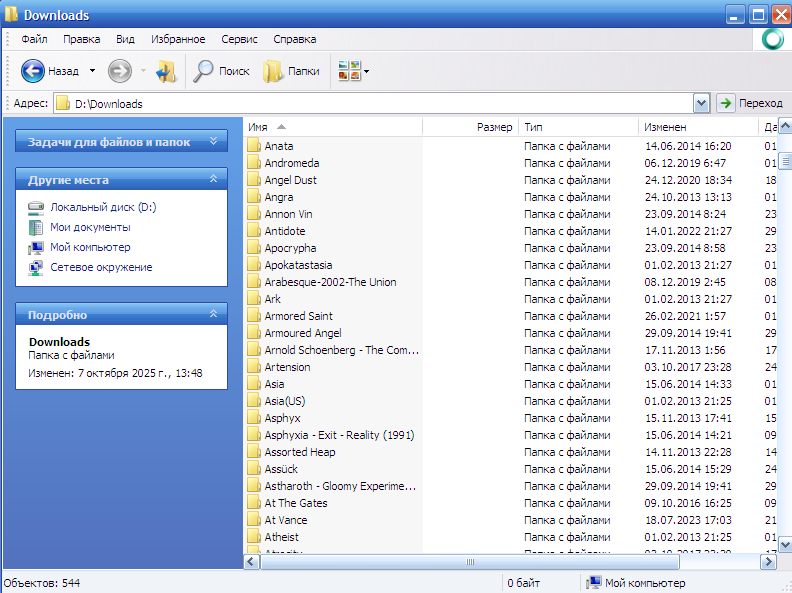Image resolution: width=792 pixels, height=593 pixels.
Task: Click the vertical scrollbar up arrow
Action: (785, 125)
